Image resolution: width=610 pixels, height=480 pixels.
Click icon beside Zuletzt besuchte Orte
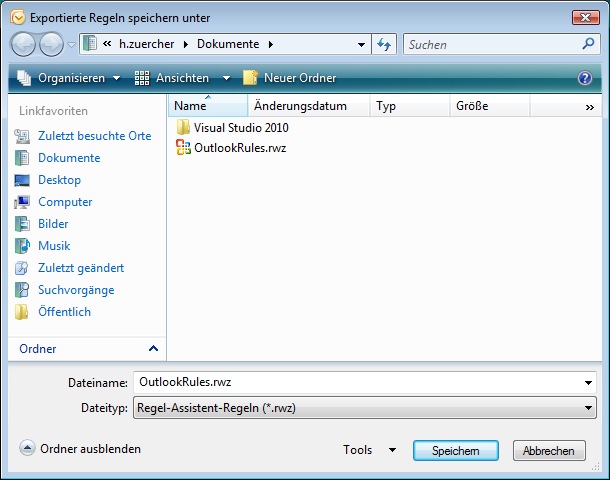click(x=22, y=136)
